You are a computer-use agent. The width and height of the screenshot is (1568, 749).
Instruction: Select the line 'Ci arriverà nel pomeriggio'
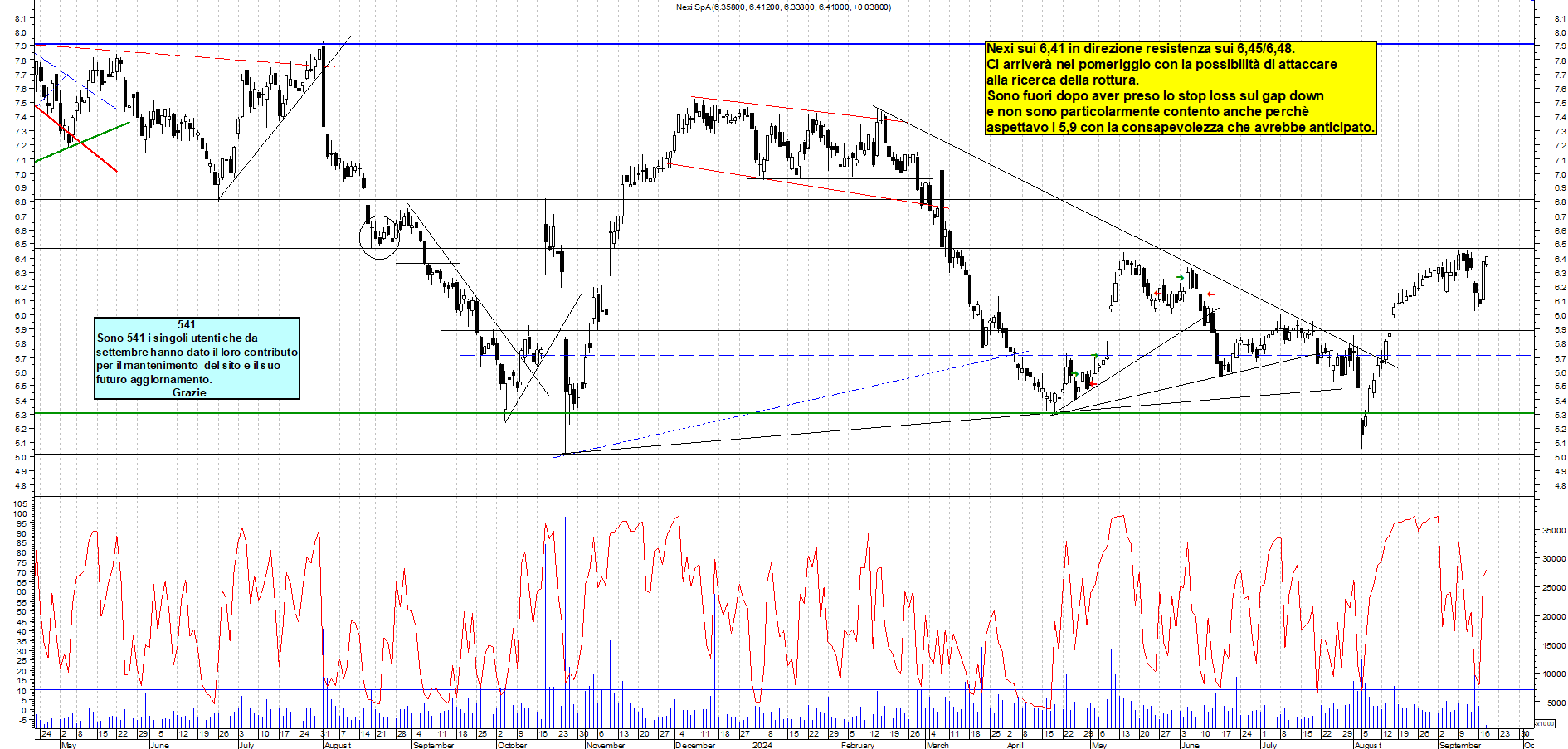(x=1161, y=65)
